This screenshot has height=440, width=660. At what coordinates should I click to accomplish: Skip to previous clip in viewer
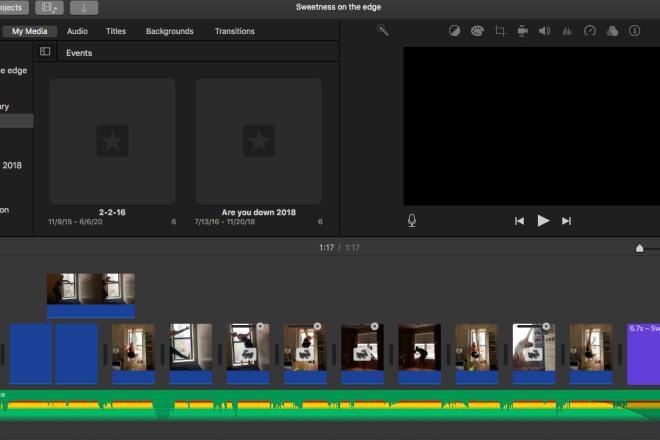(519, 221)
